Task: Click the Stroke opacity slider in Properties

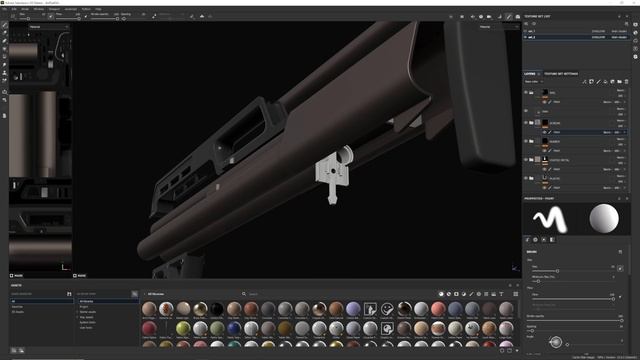Action: pos(575,320)
